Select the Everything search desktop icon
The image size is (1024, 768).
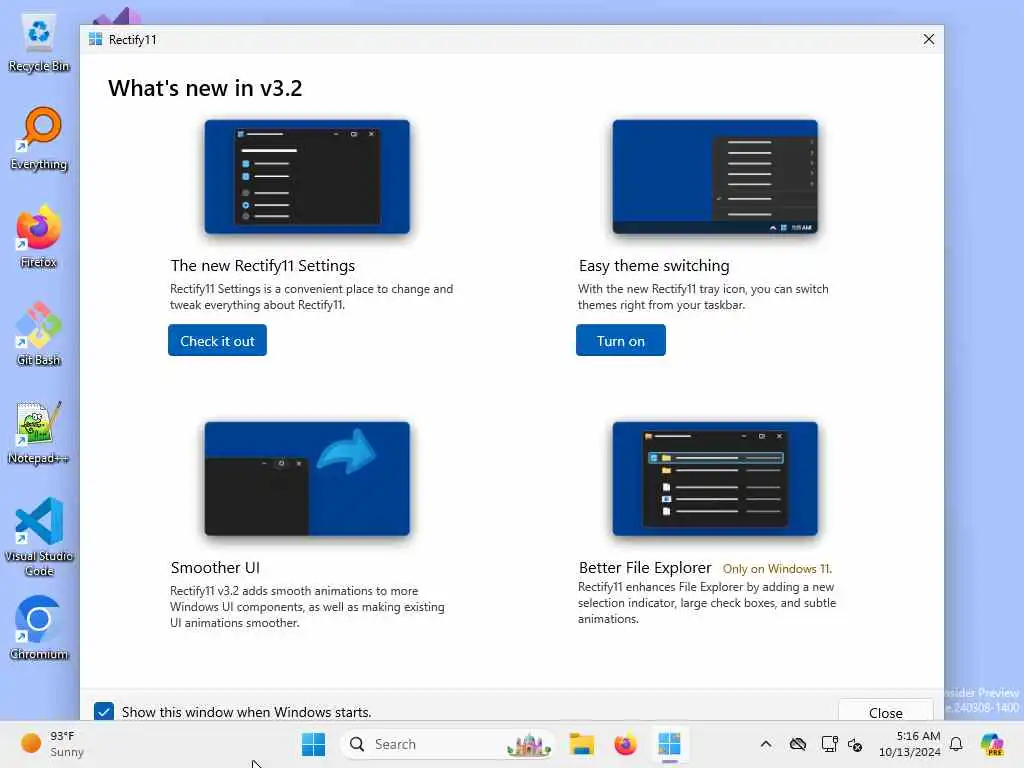39,139
